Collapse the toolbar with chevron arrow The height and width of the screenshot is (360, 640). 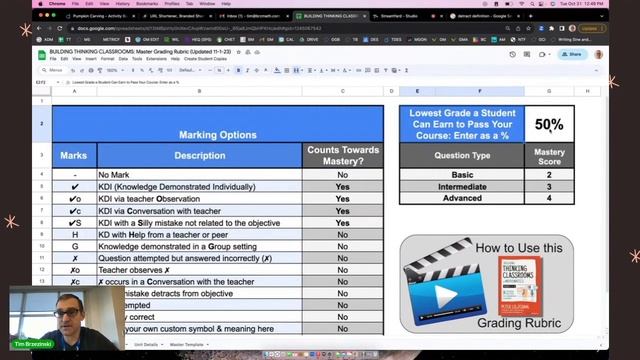click(596, 70)
